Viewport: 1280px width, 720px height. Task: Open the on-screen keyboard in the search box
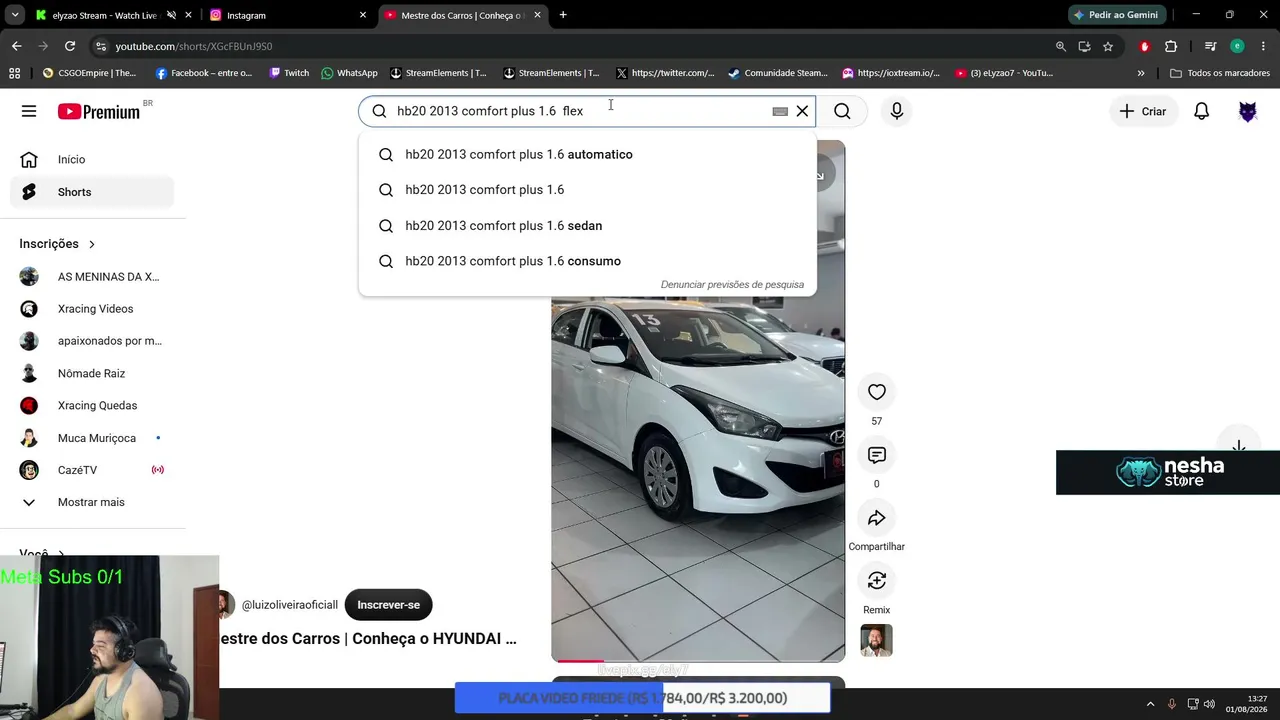pyautogui.click(x=780, y=111)
